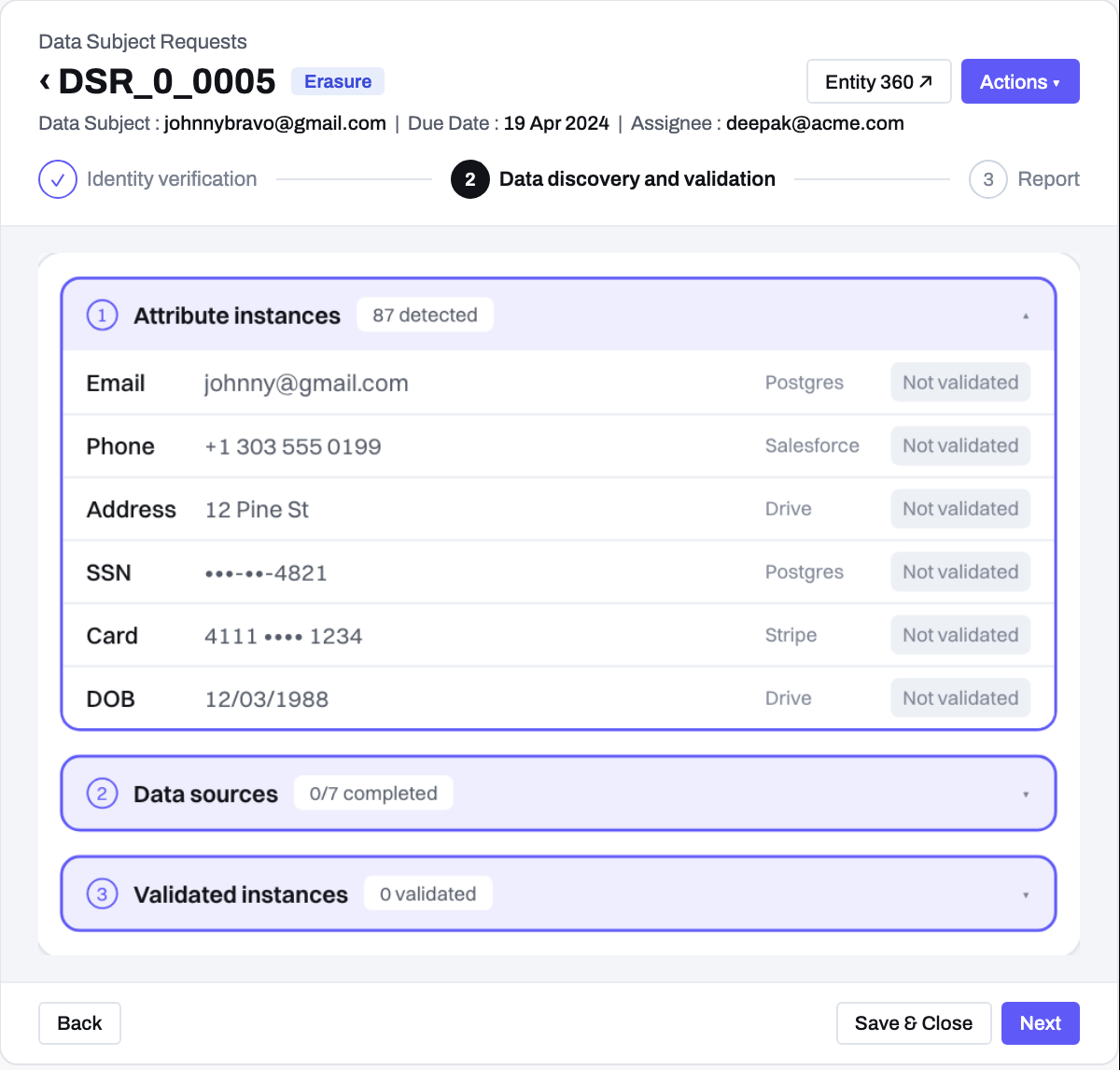Click the card number 4111 •••• 1234
This screenshot has width=1120, height=1070.
coord(284,636)
